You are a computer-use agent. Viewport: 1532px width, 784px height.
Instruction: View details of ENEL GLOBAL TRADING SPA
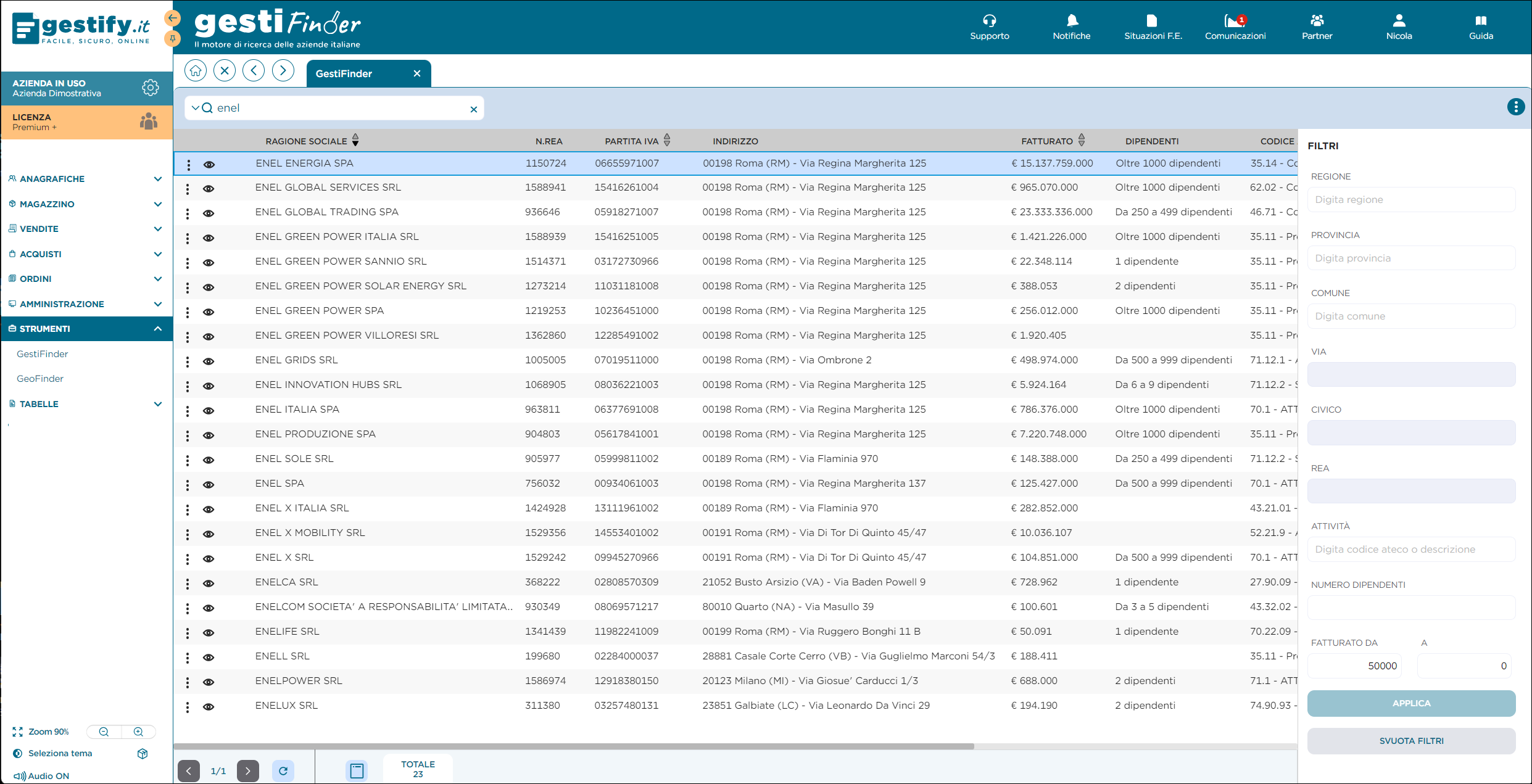pyautogui.click(x=209, y=213)
